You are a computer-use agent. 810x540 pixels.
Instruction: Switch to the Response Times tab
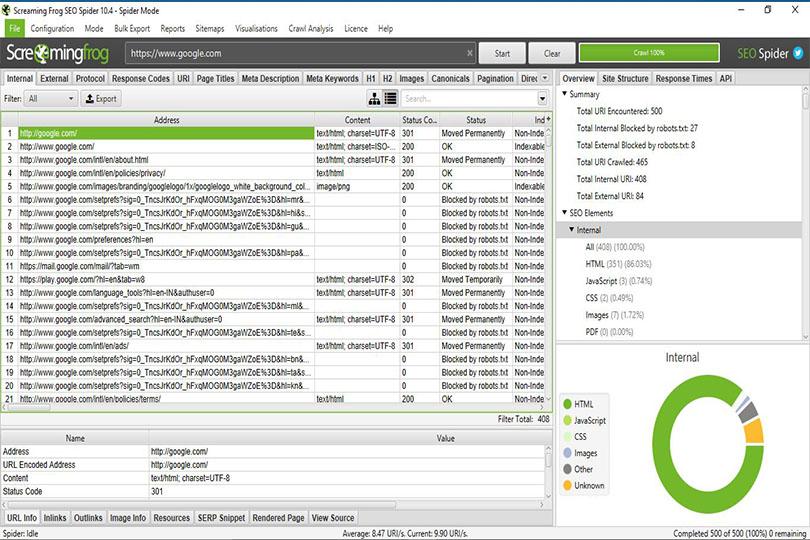click(684, 78)
